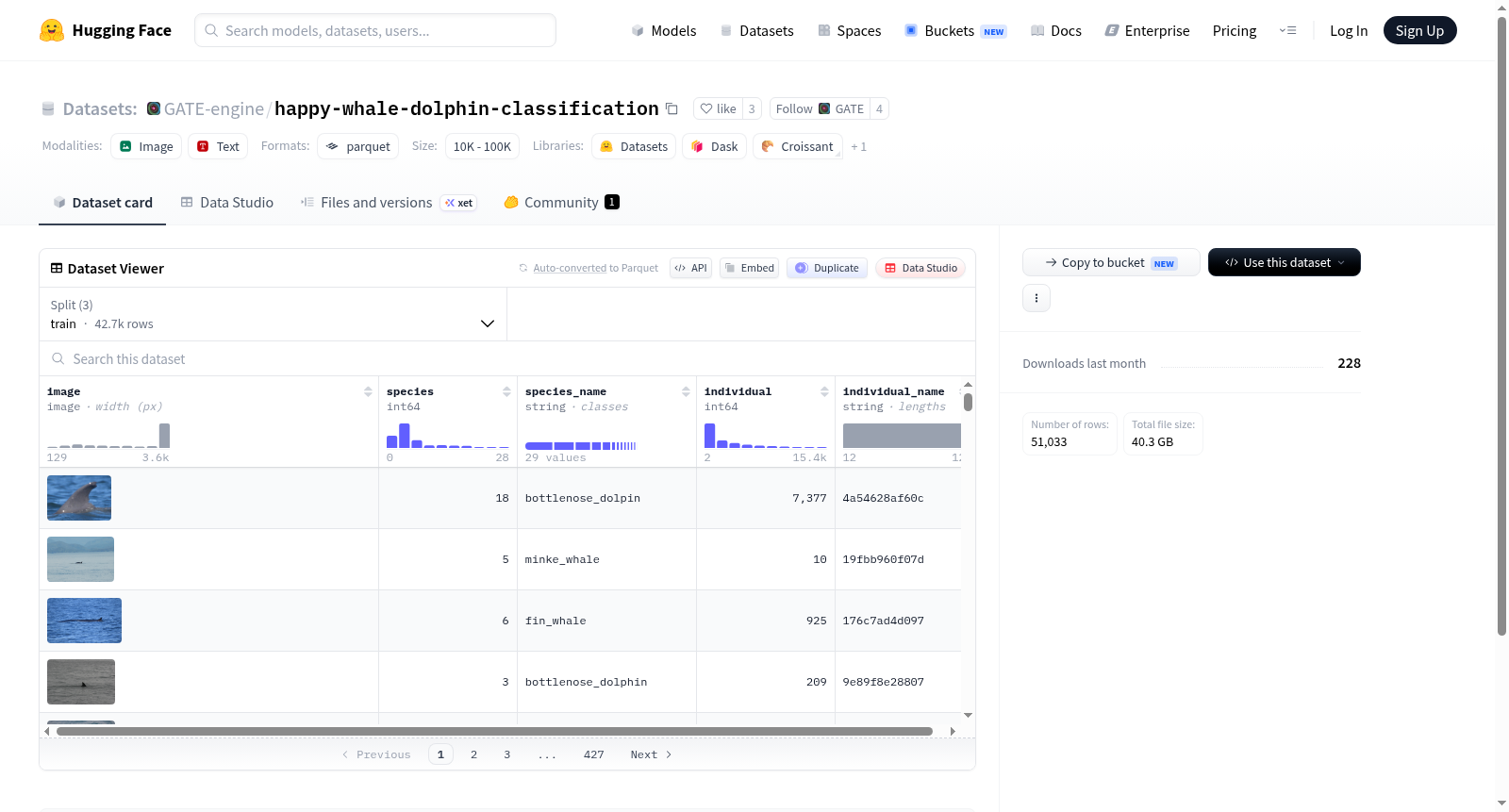1509x812 pixels.
Task: Go to Spaces in the navigation
Action: tap(850, 30)
